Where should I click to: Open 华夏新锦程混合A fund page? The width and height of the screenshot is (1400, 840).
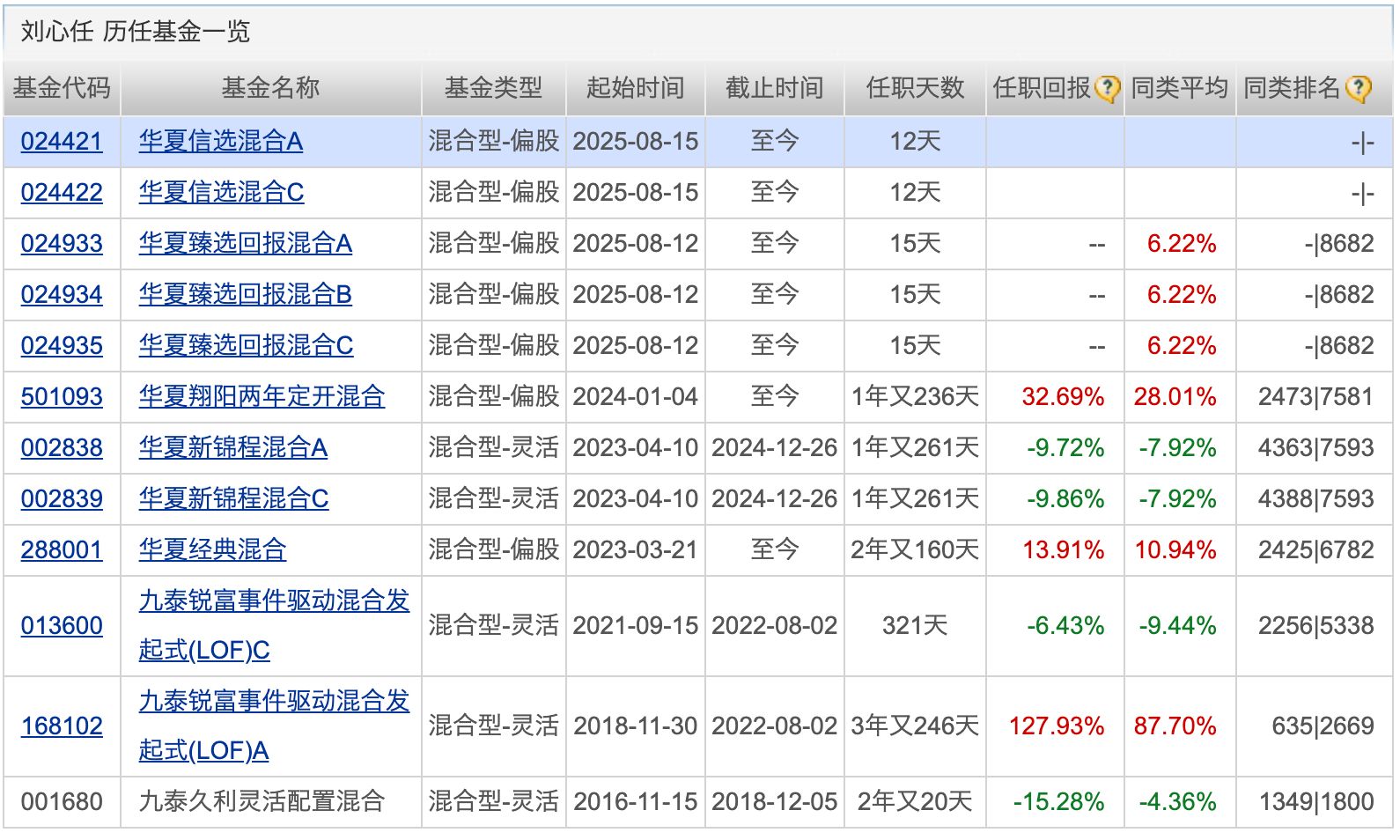tap(232, 447)
